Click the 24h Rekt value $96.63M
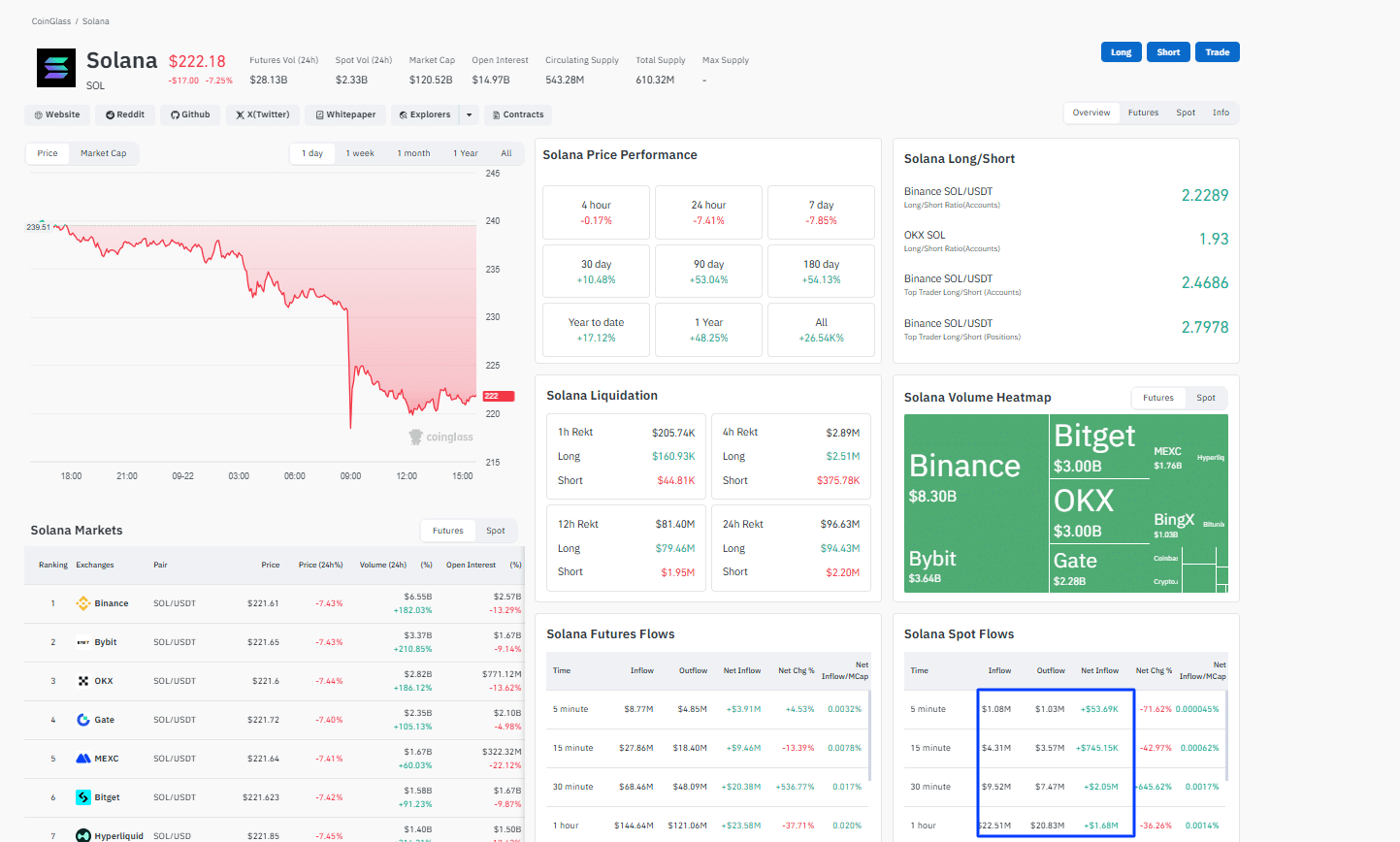 840,524
